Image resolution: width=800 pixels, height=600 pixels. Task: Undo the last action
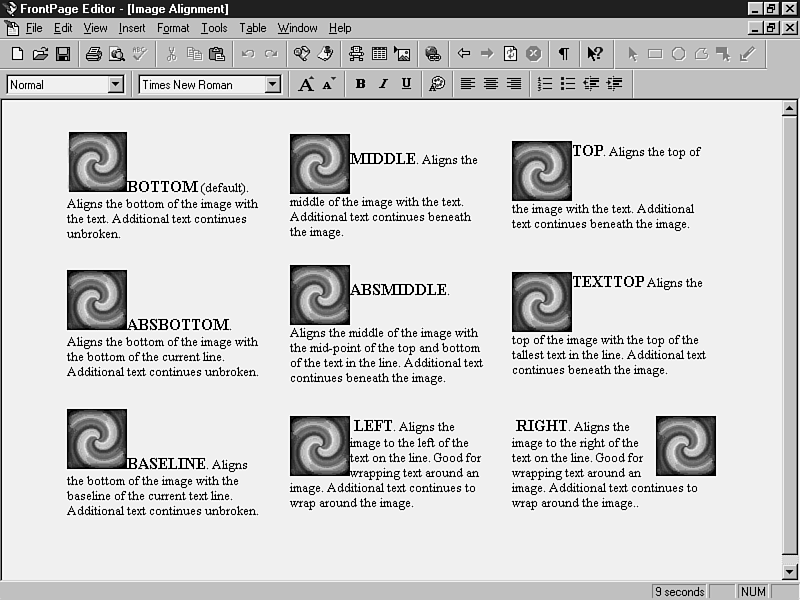coord(248,54)
